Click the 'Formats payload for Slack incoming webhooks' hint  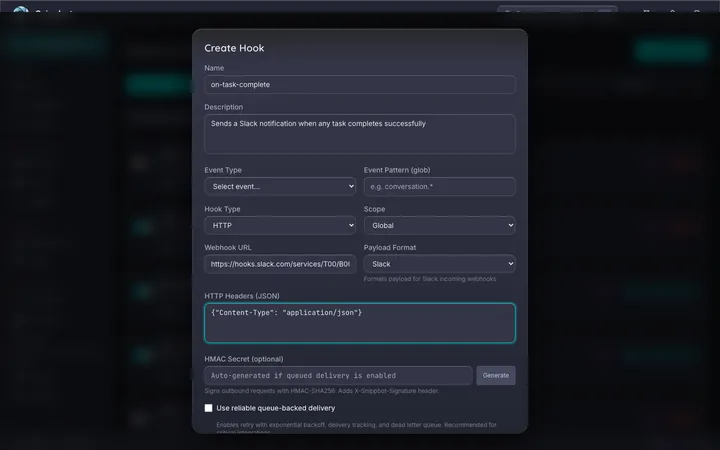point(430,279)
